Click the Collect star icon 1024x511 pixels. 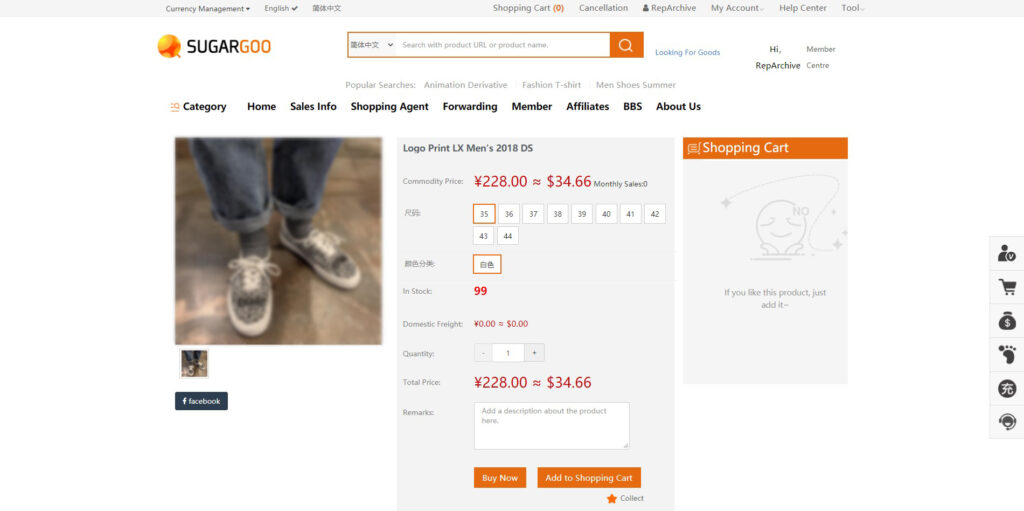point(611,499)
